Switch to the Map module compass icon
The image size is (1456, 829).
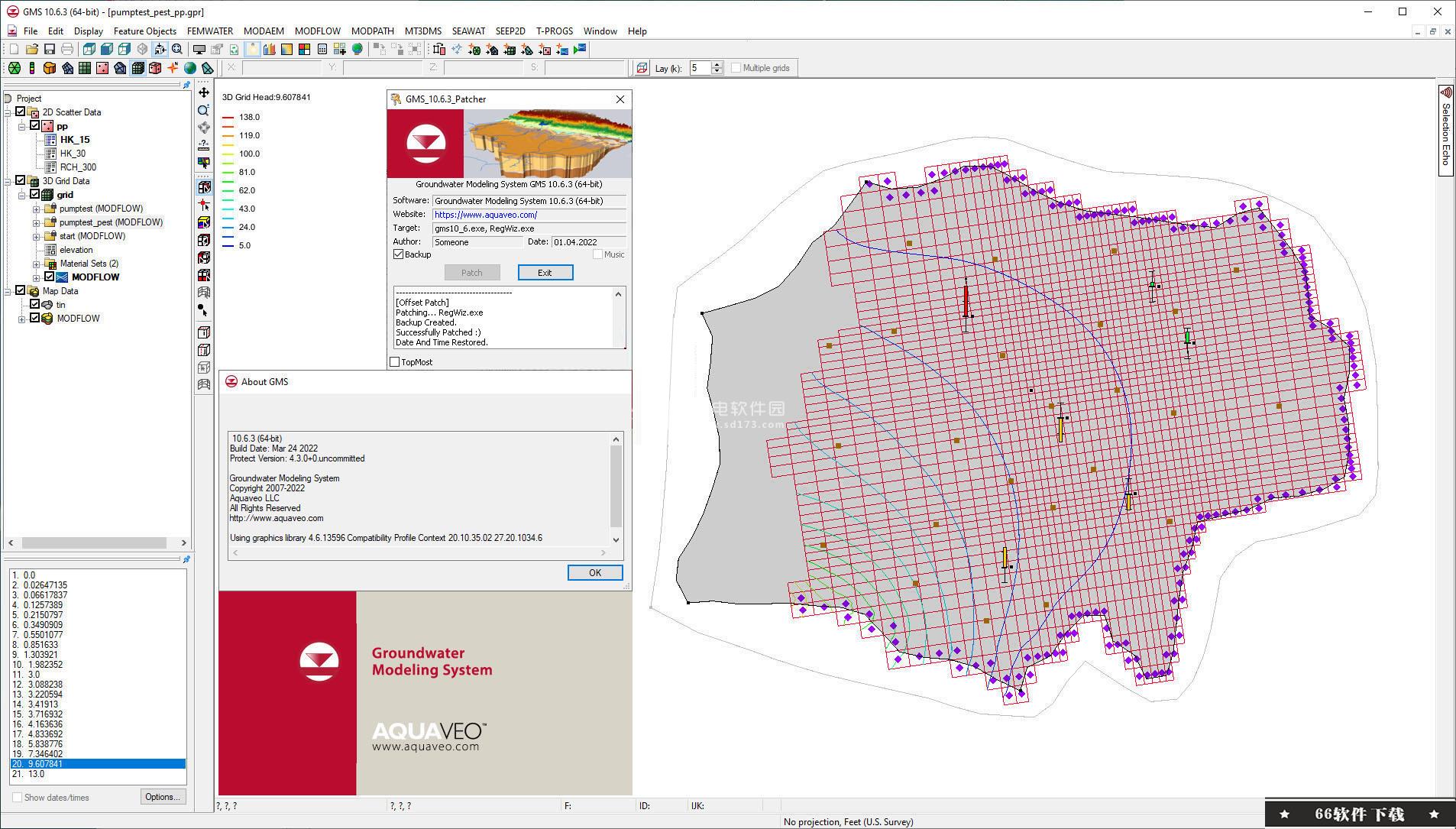pos(173,68)
